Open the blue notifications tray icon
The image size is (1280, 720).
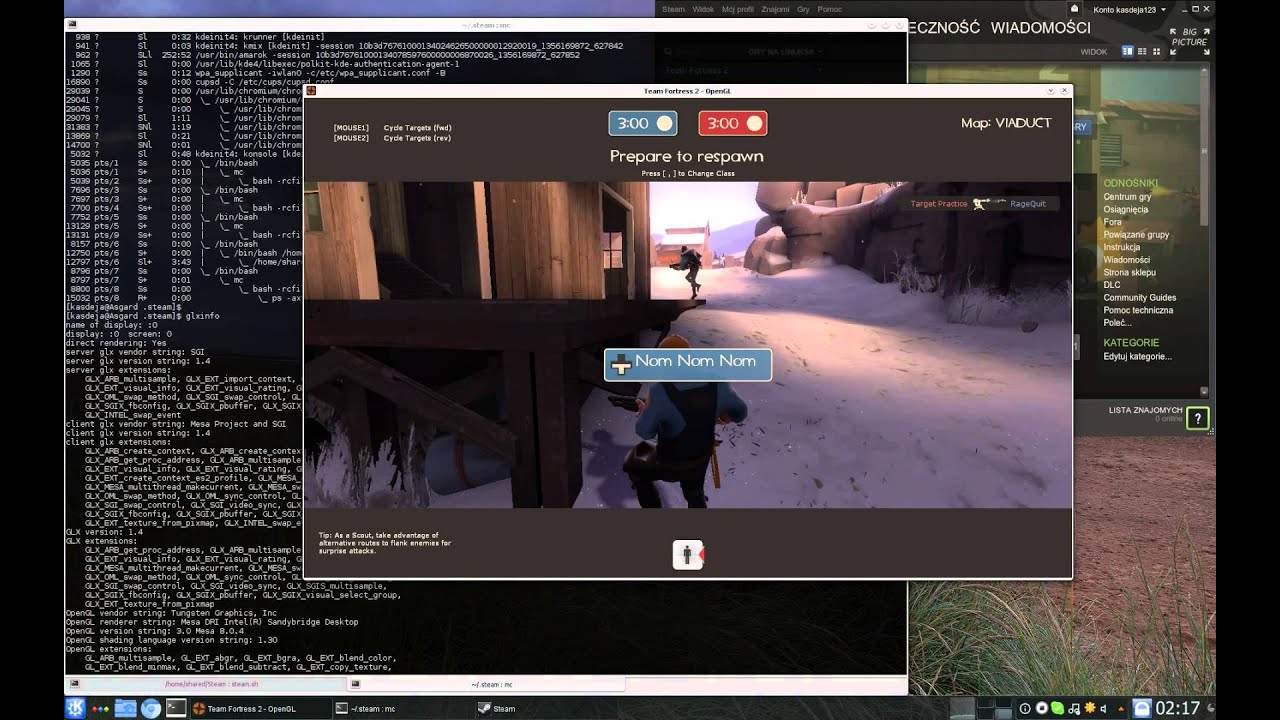[1142, 708]
